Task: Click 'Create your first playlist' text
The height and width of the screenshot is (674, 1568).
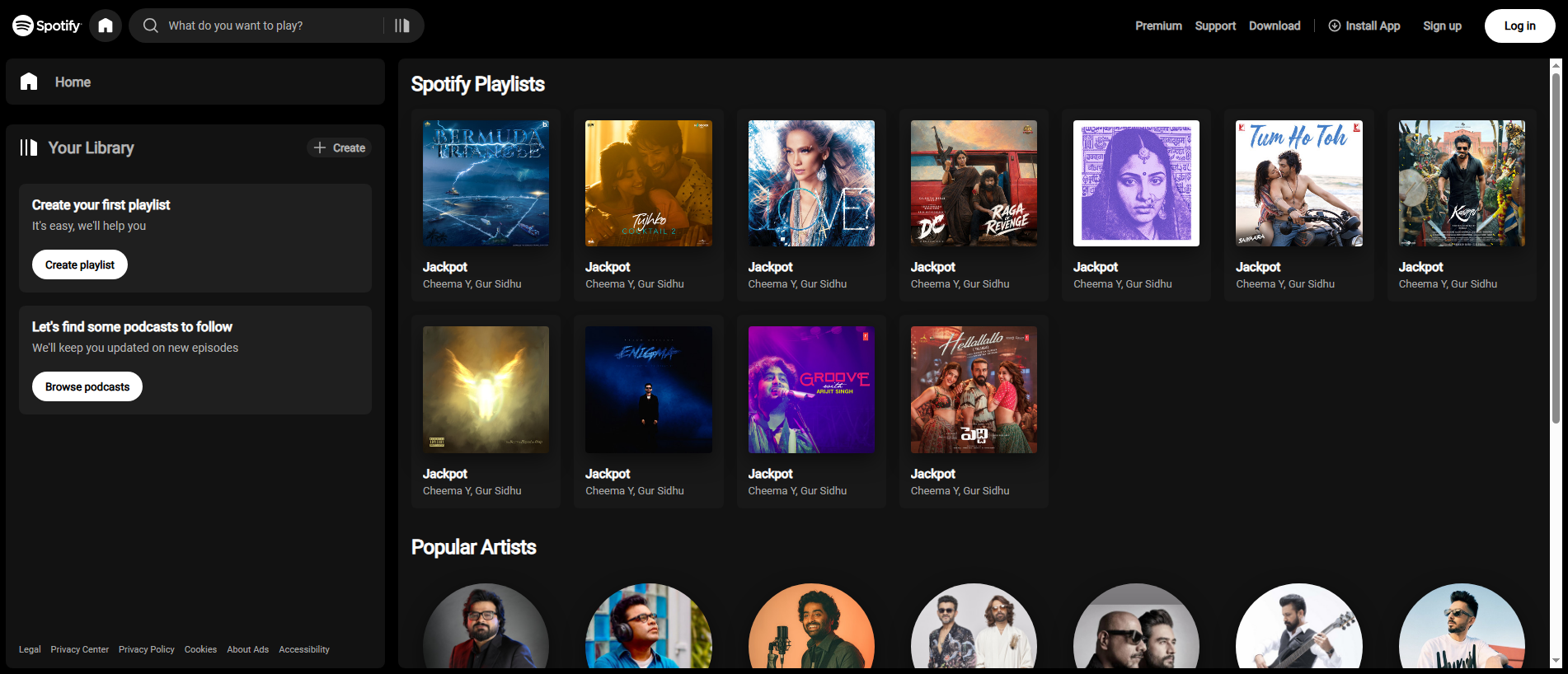Action: (101, 204)
